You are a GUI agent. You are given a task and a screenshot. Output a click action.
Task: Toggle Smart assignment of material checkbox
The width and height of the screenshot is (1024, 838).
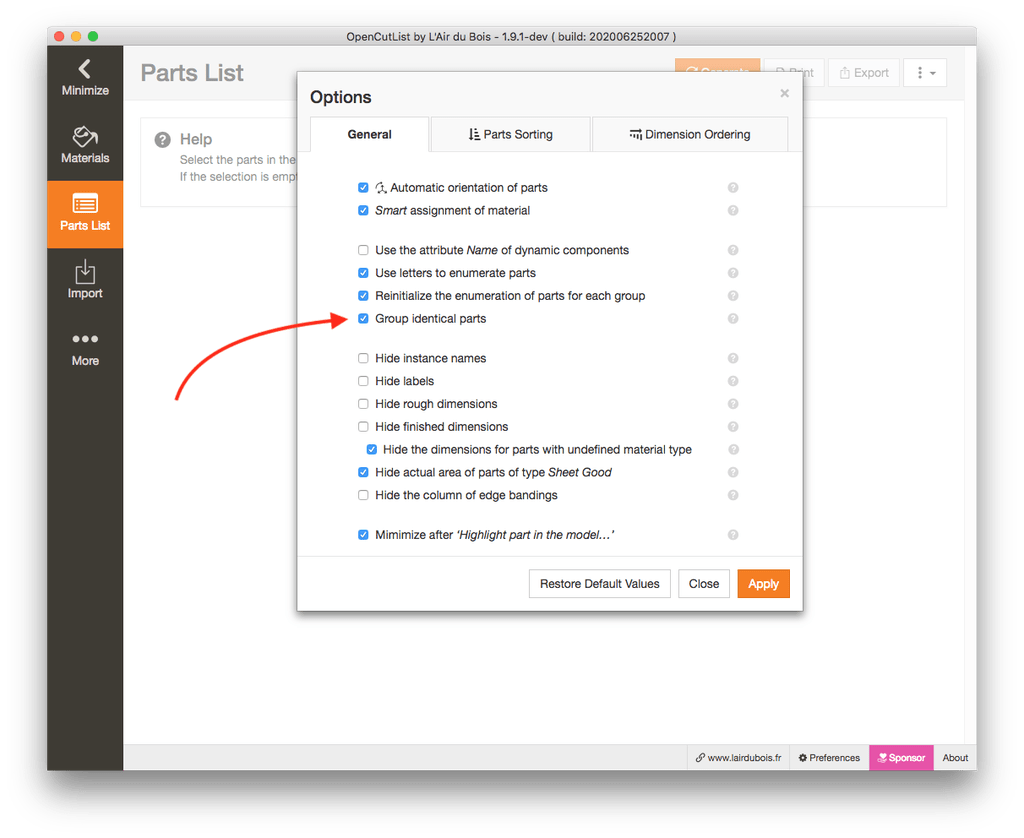[363, 211]
